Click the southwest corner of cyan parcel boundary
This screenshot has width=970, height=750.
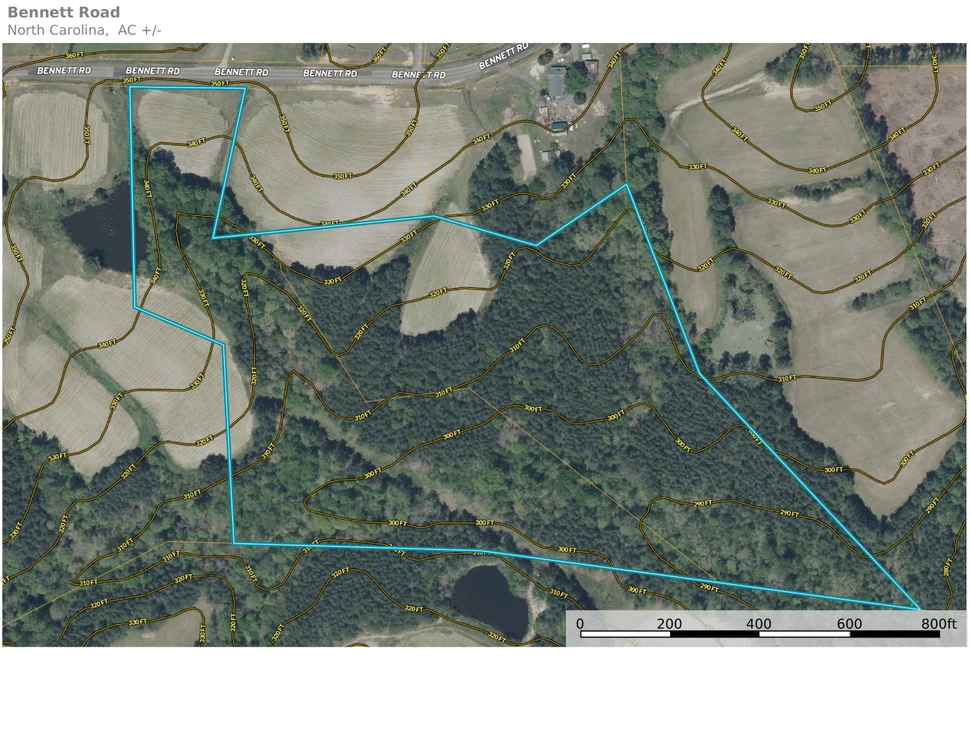click(x=234, y=543)
